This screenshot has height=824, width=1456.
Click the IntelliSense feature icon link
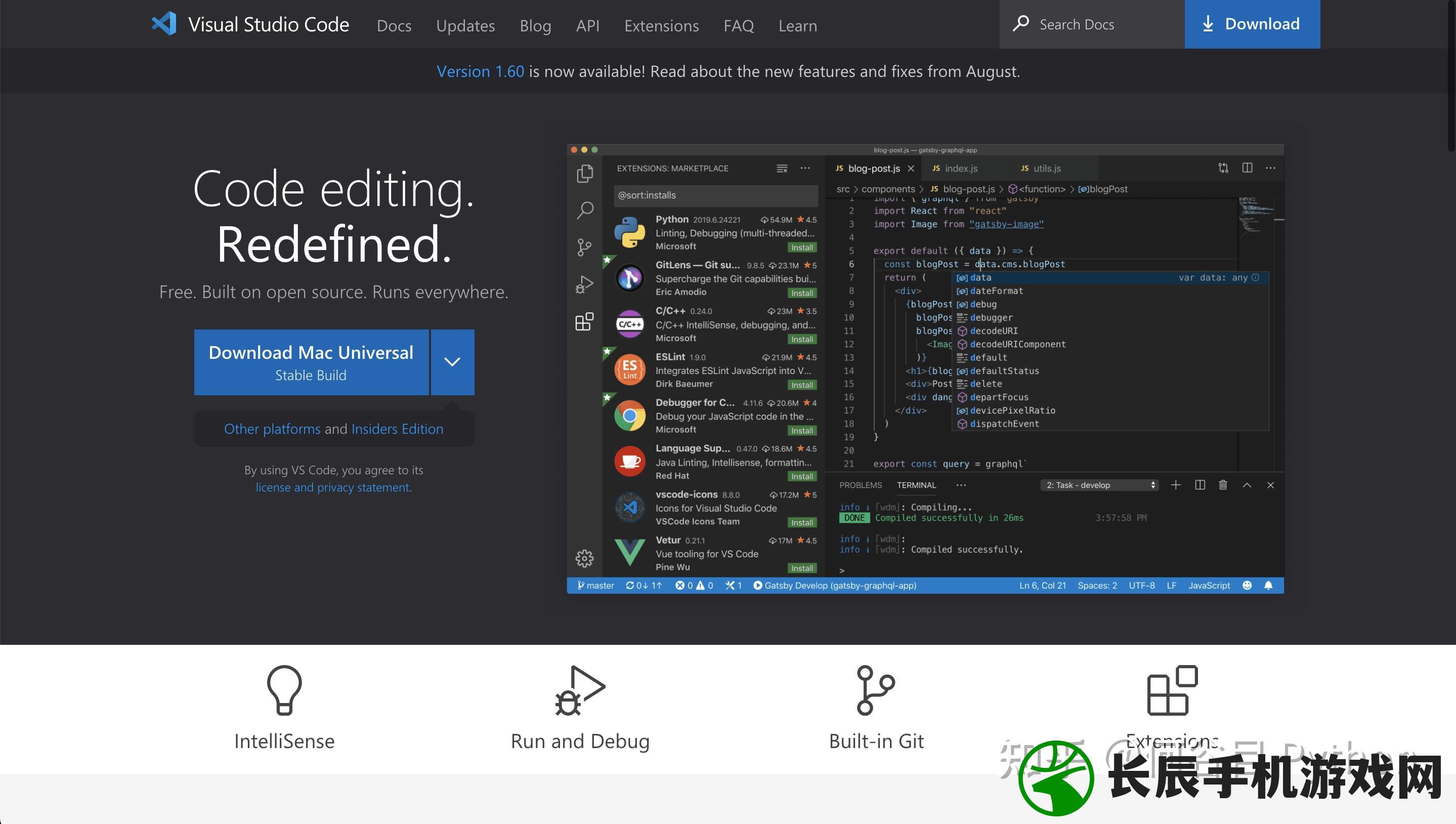pyautogui.click(x=283, y=689)
